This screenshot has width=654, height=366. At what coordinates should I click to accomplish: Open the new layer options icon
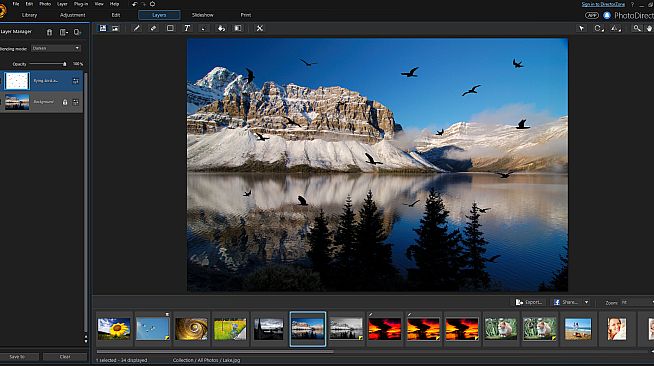pos(63,32)
